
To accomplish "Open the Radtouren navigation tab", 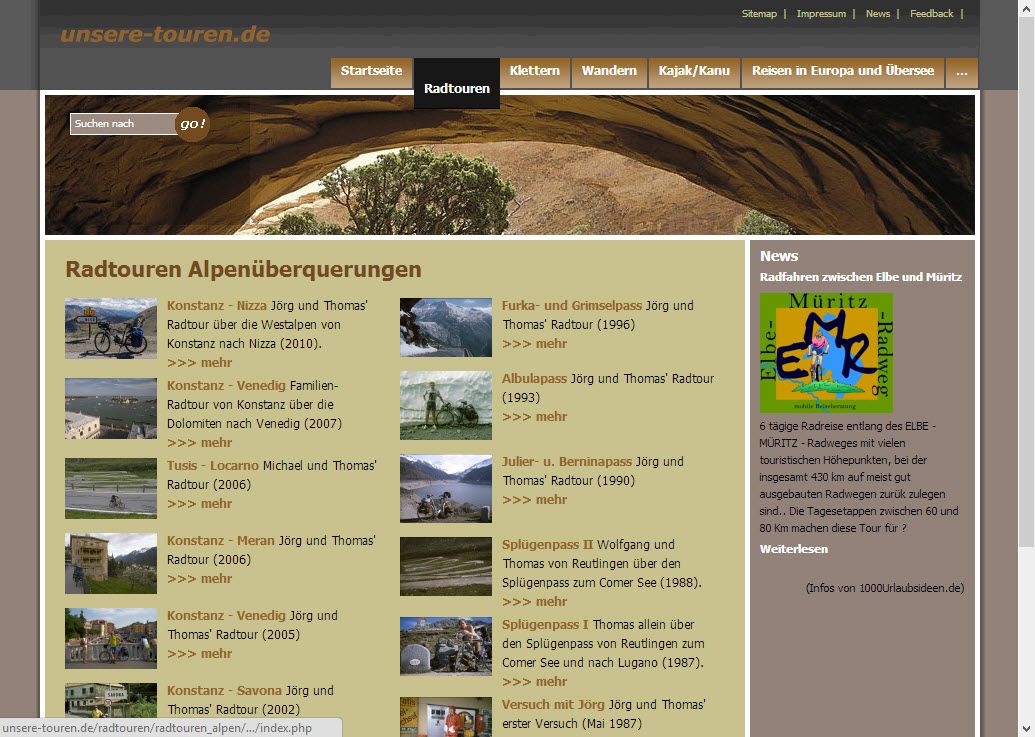I will 457,88.
